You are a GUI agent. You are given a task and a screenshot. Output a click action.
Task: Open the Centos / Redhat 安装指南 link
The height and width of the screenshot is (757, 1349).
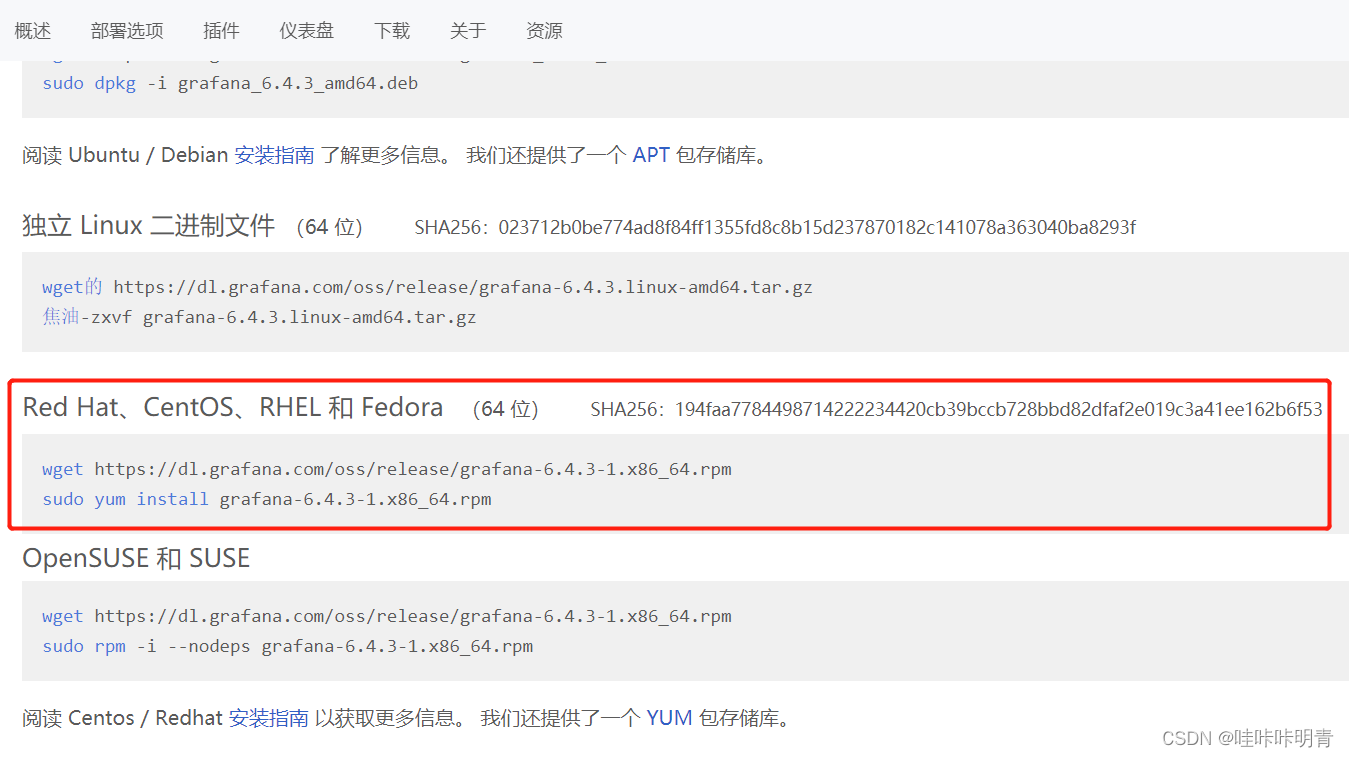pos(268,718)
